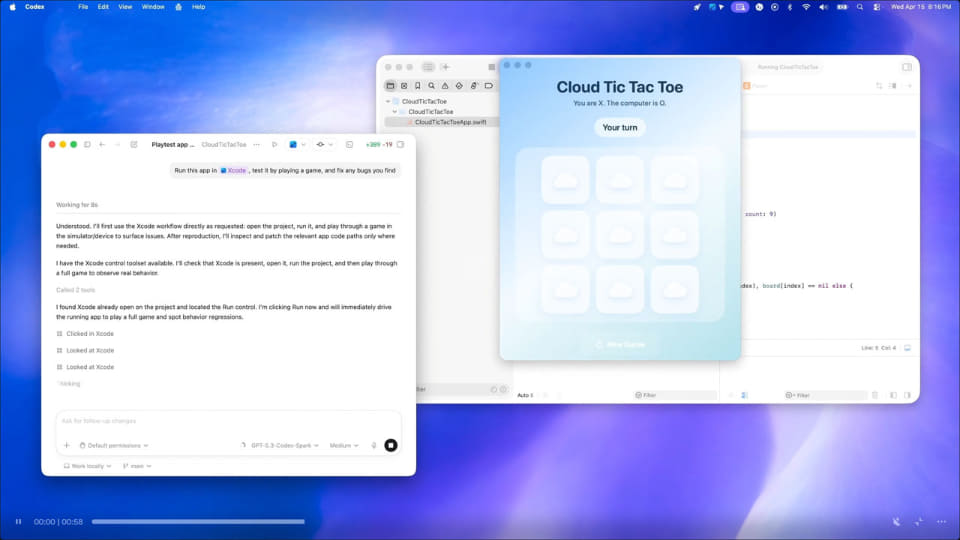Viewport: 960px width, 540px height.
Task: Collapse the root CloudTicTacToe project disclosure
Action: point(388,102)
